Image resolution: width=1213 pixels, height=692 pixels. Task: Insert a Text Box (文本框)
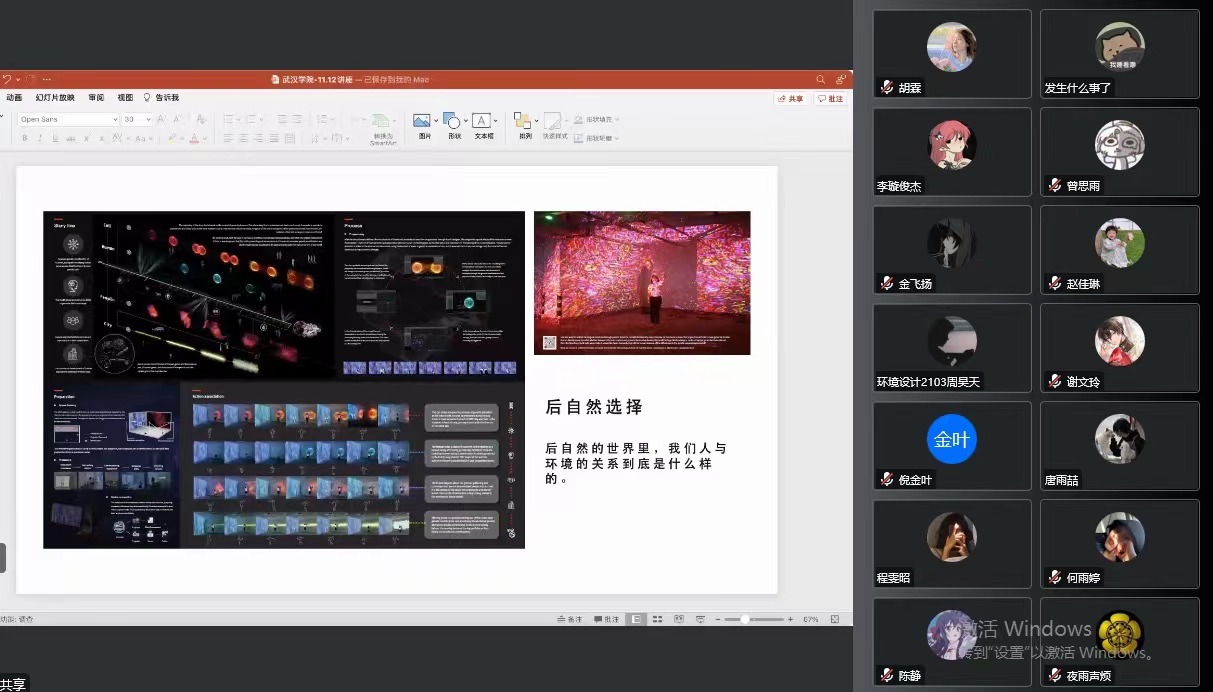point(482,121)
